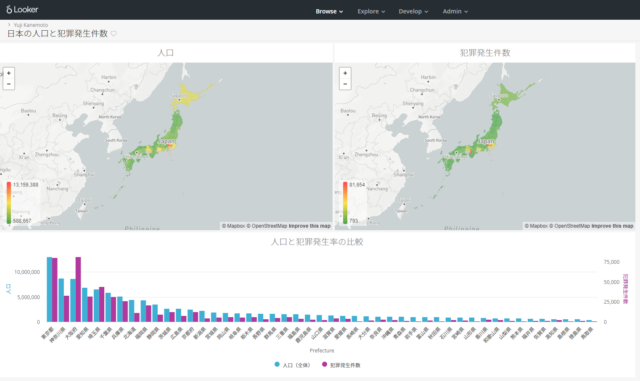This screenshot has width=640, height=381.
Task: Zoom in on the population map
Action: 9,73
